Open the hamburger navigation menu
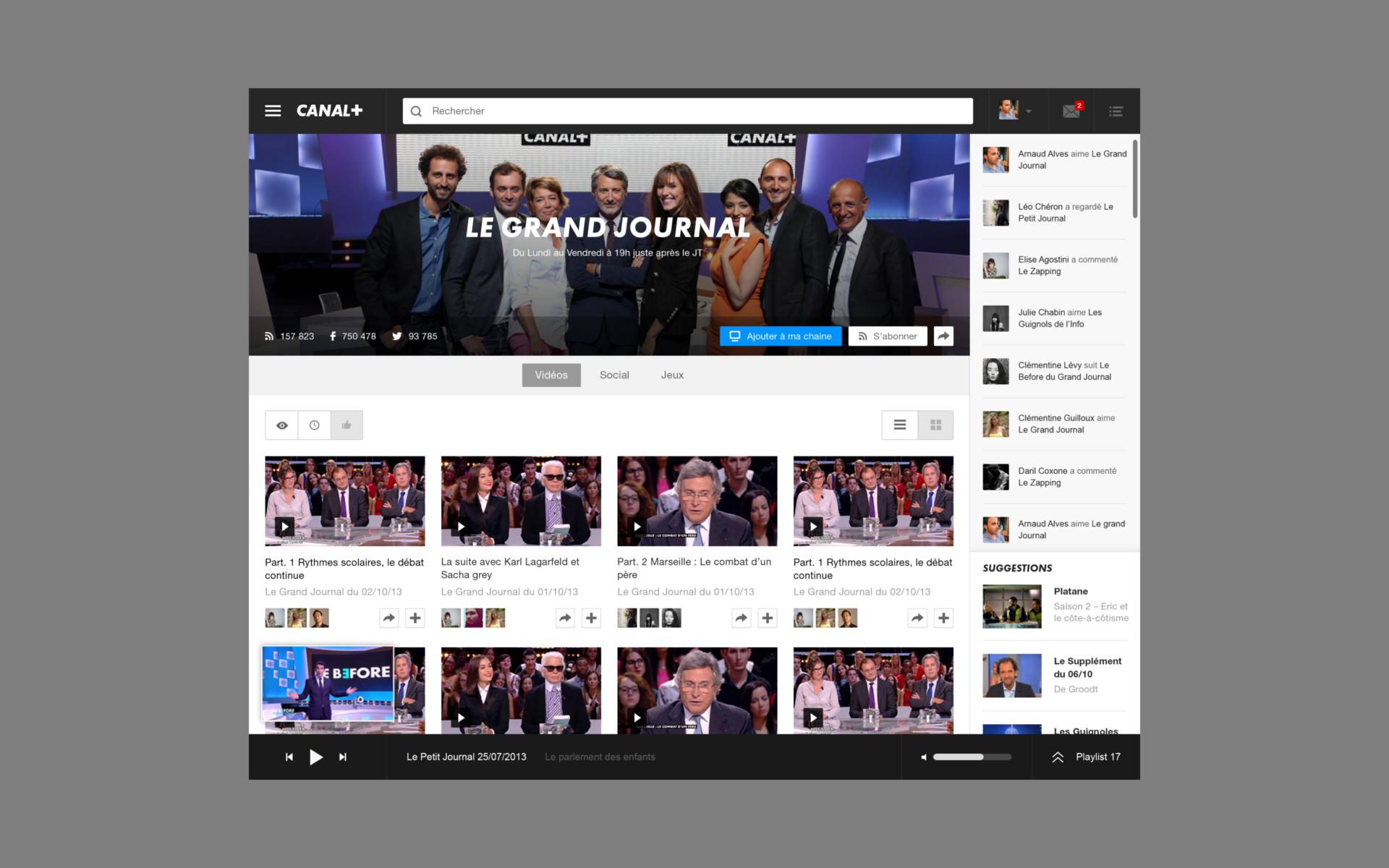The width and height of the screenshot is (1389, 868). click(x=273, y=111)
